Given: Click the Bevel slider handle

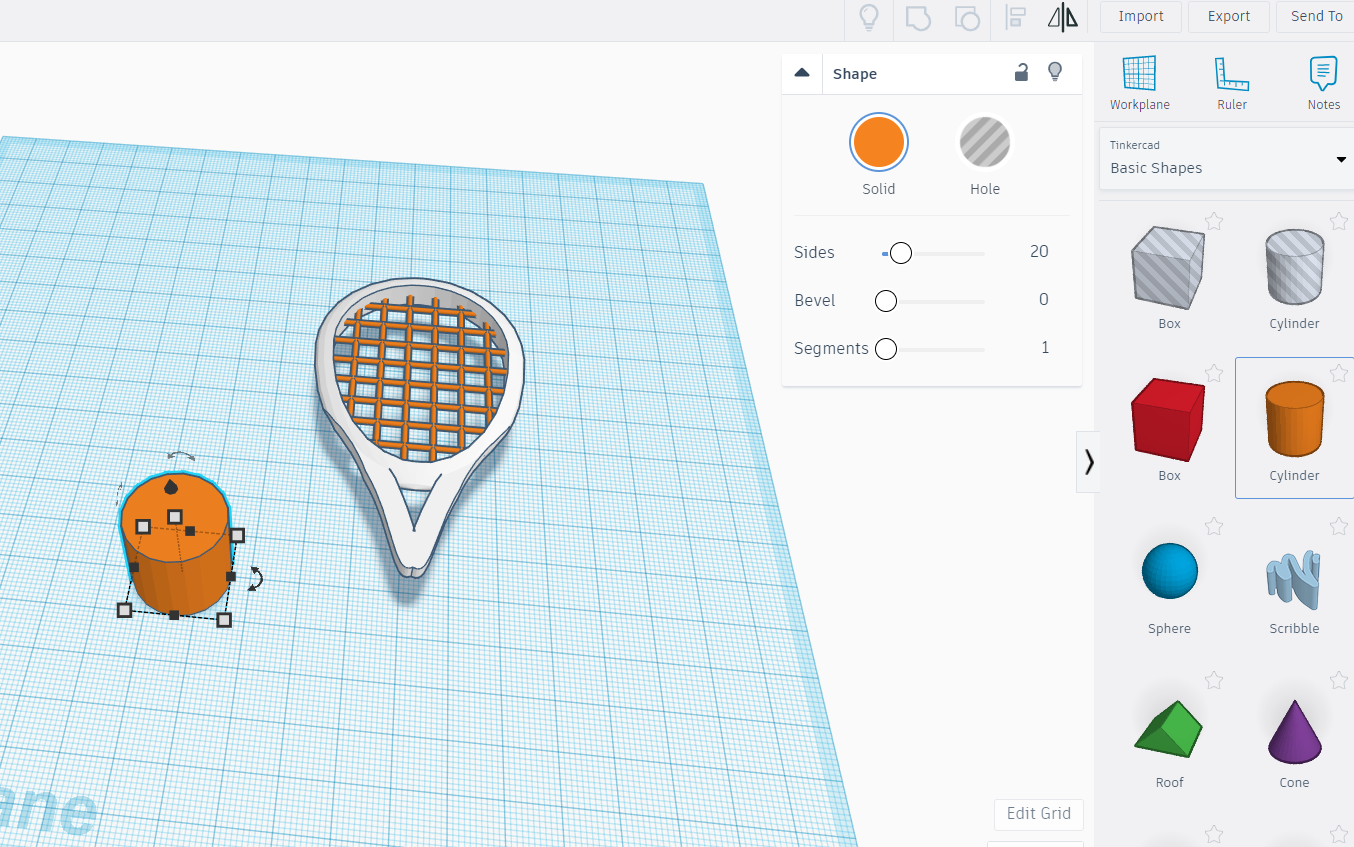Looking at the screenshot, I should click(885, 300).
